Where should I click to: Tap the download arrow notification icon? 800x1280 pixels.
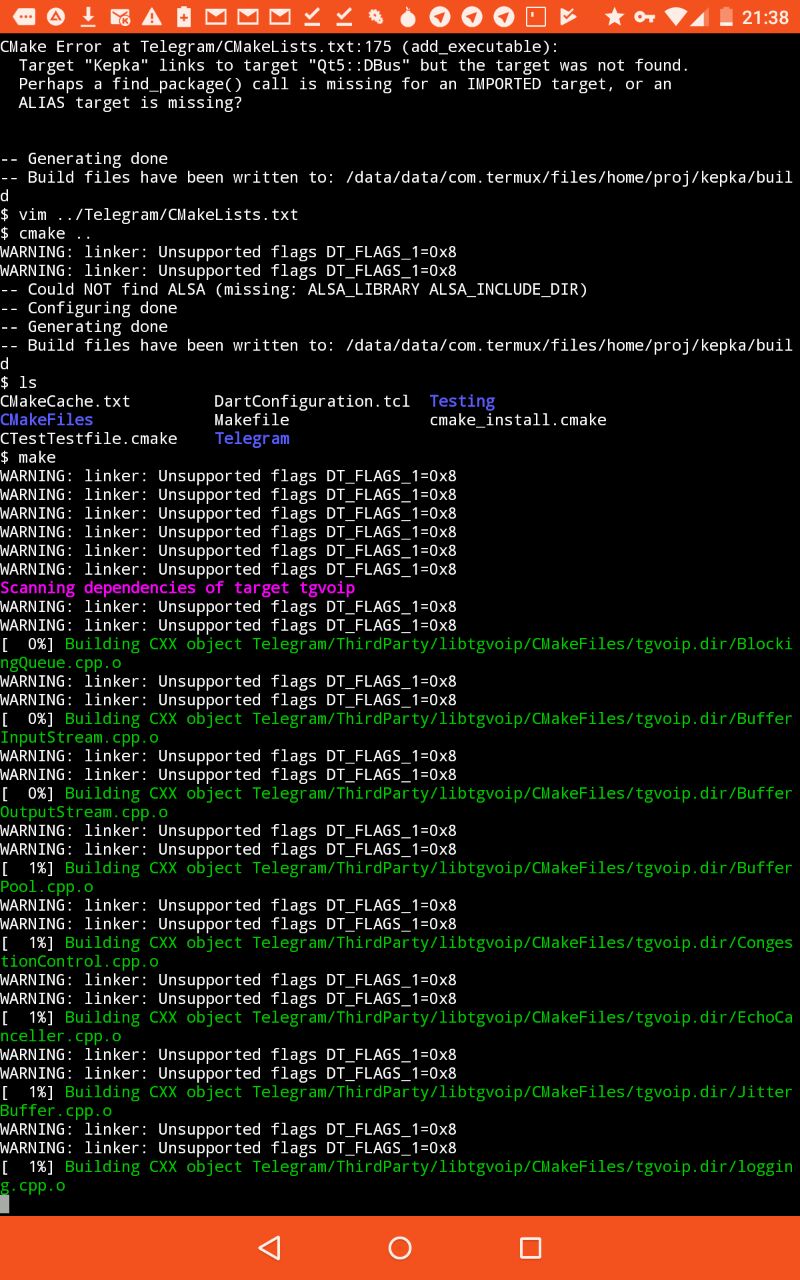tap(88, 16)
